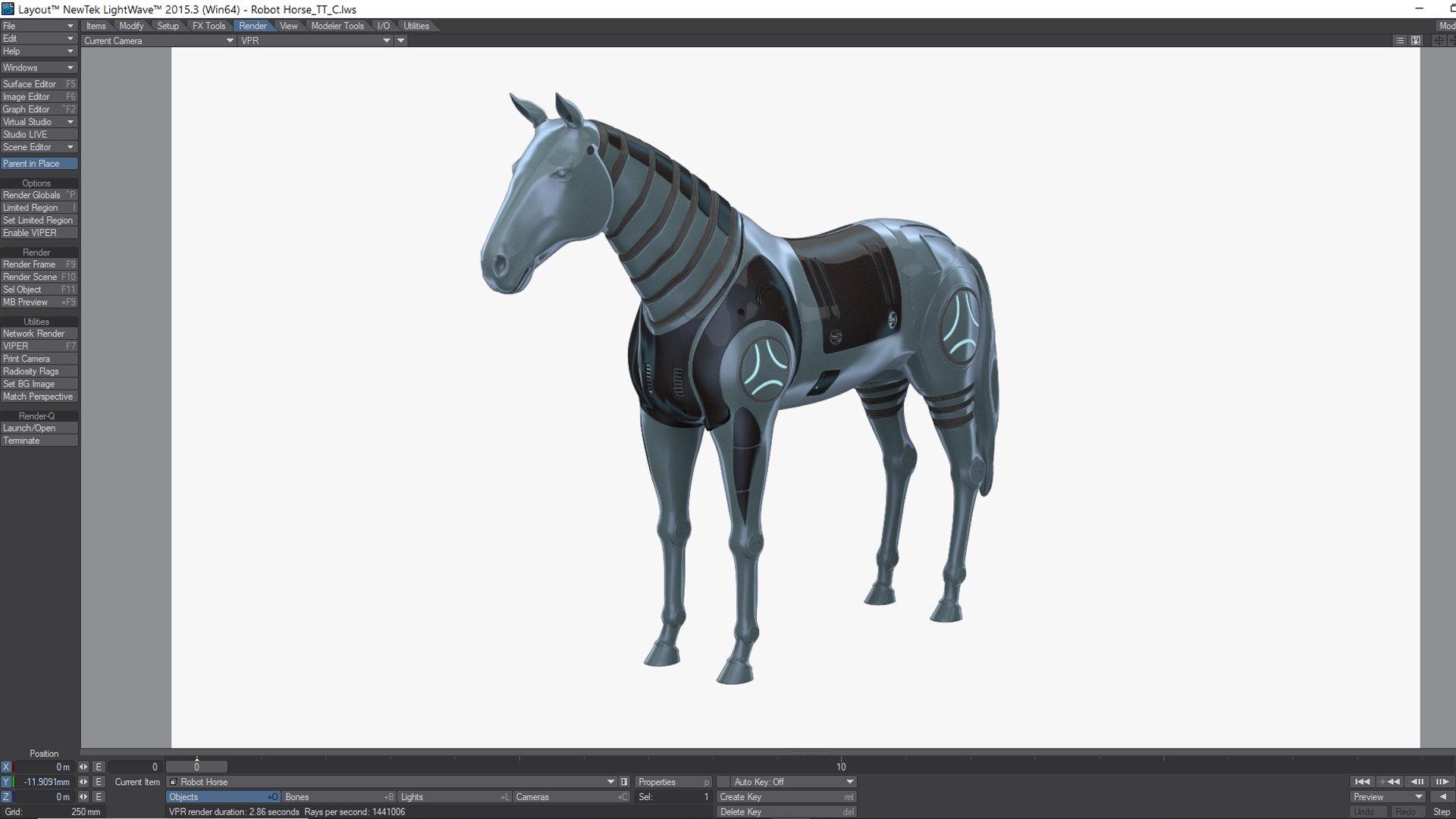Enable VIPER option

tap(39, 233)
